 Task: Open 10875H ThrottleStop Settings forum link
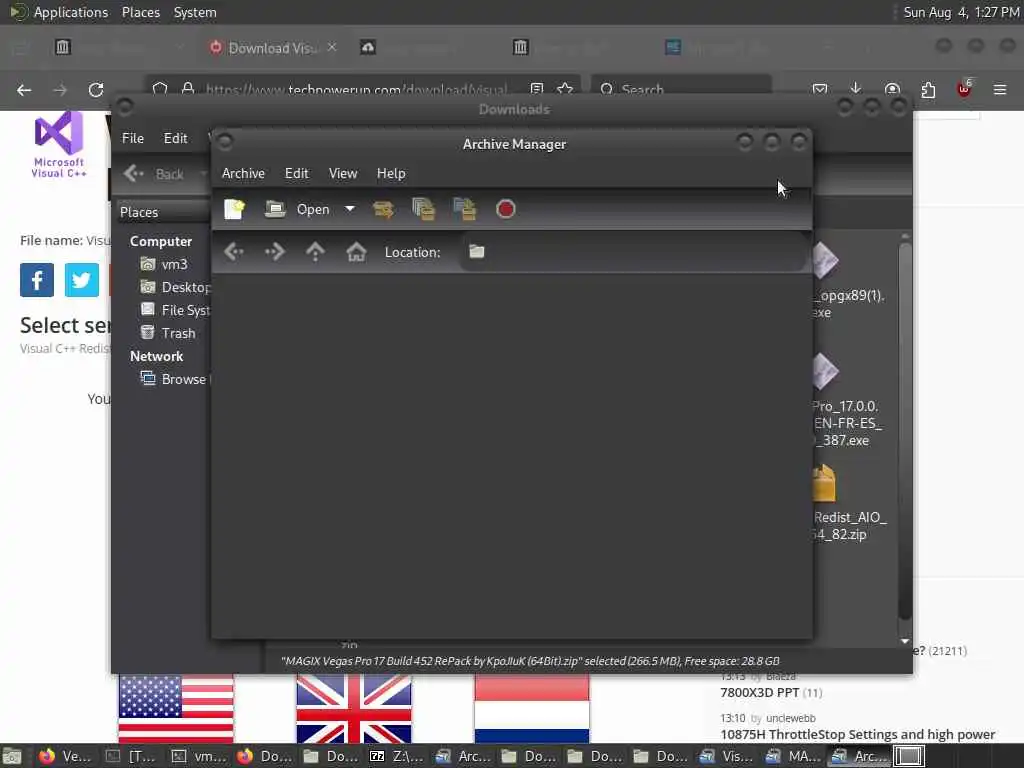857,734
